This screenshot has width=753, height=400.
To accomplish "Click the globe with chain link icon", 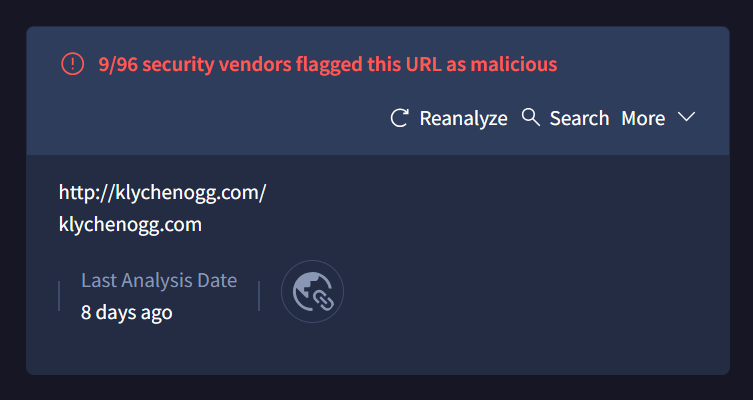I will click(x=312, y=291).
